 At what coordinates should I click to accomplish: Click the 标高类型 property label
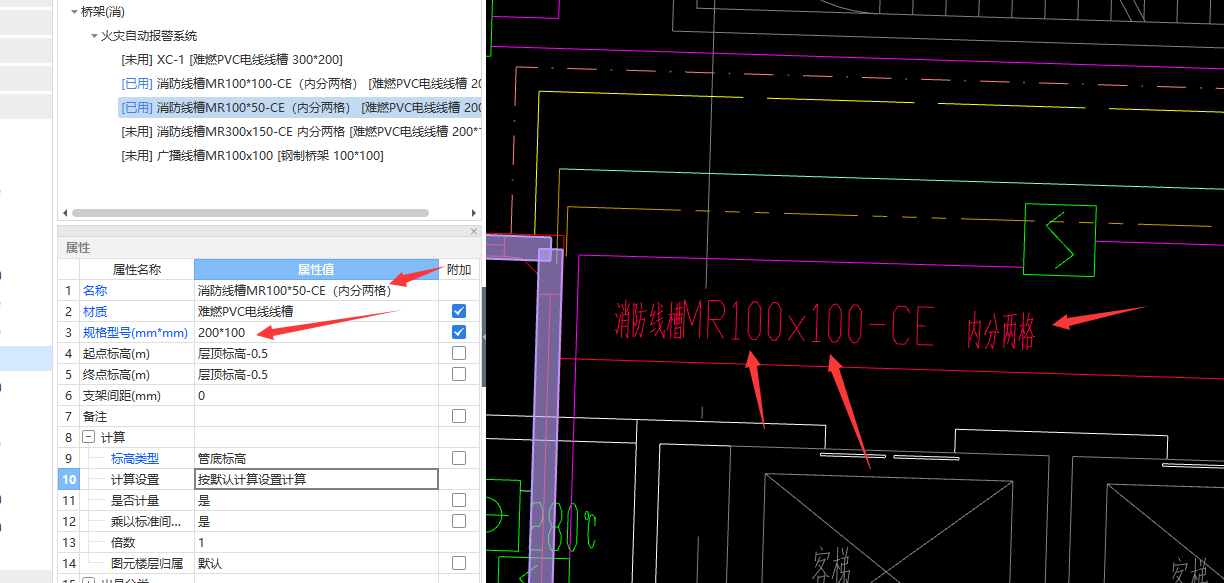[x=135, y=458]
